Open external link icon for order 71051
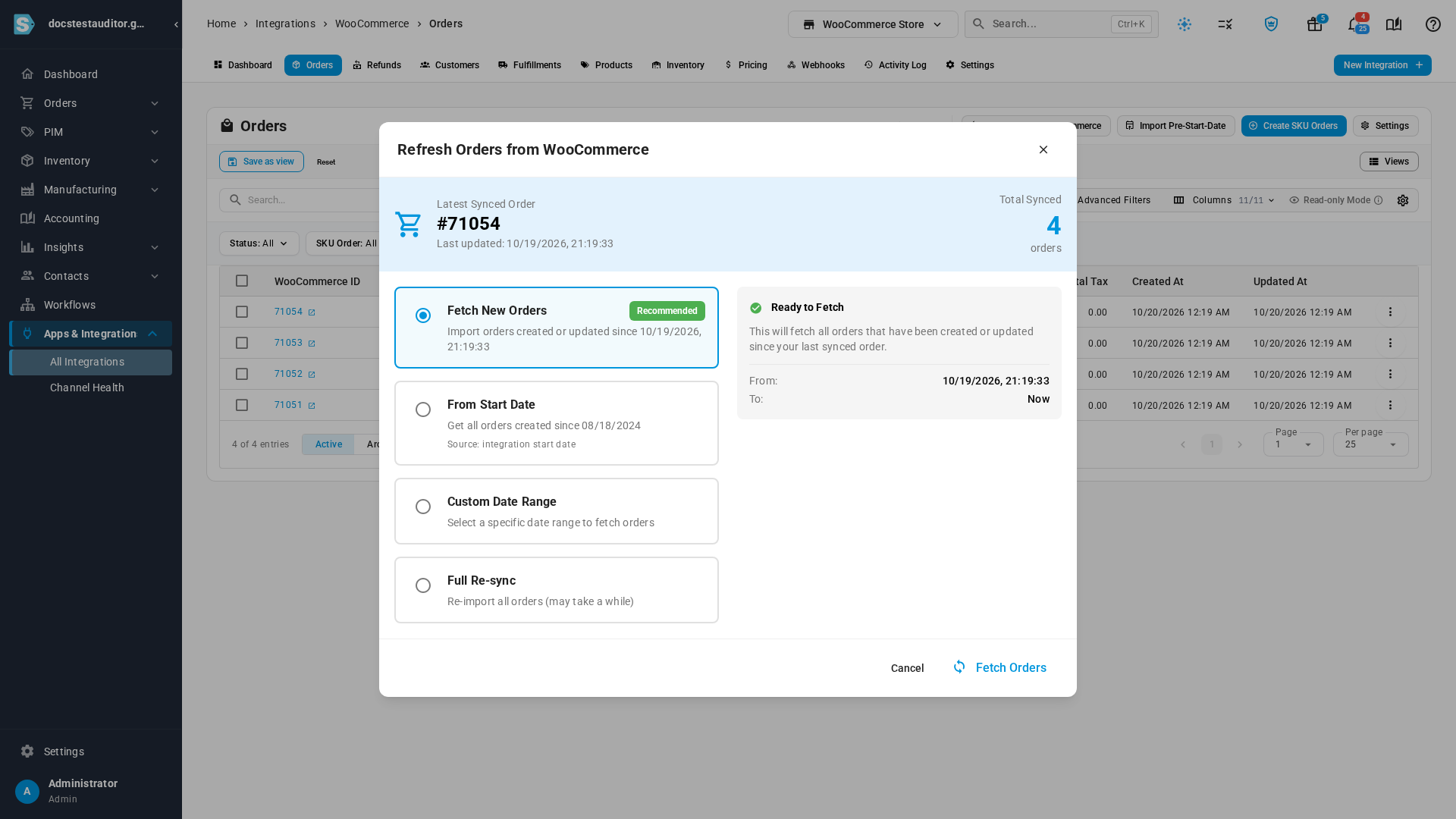 (312, 406)
